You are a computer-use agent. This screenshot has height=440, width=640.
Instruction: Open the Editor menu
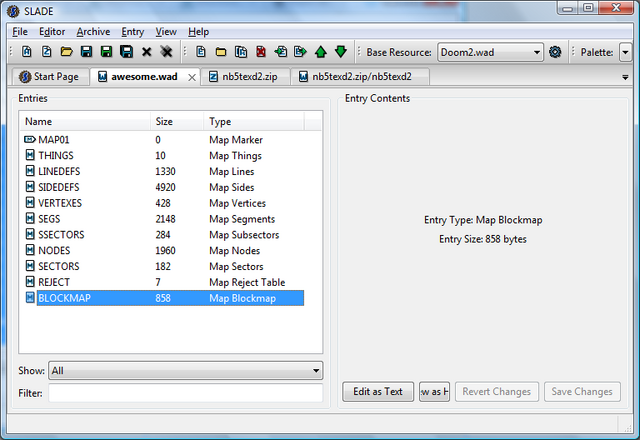pyautogui.click(x=52, y=31)
